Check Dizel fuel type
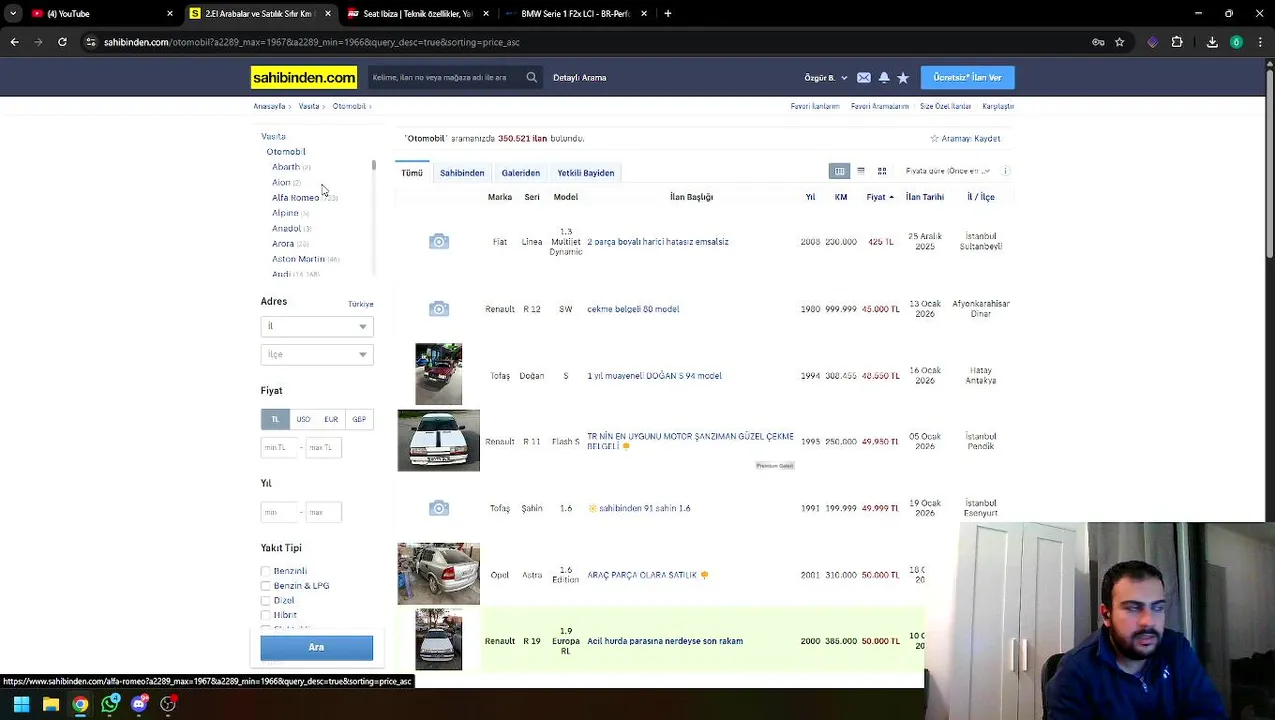Screen dimensions: 1275x720 coord(266,601)
